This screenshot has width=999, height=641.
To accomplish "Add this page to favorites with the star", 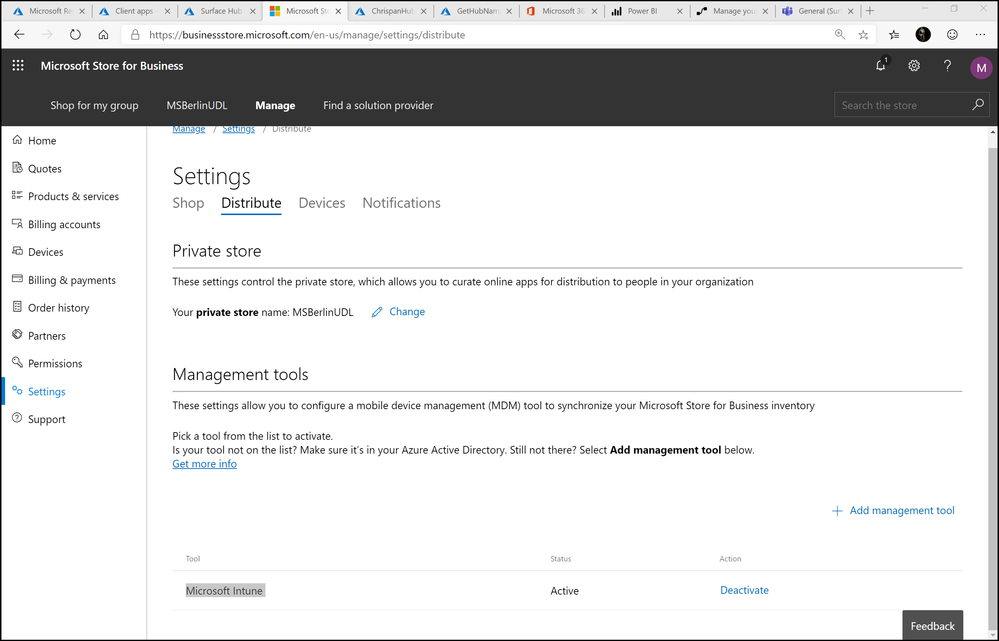I will click(863, 35).
